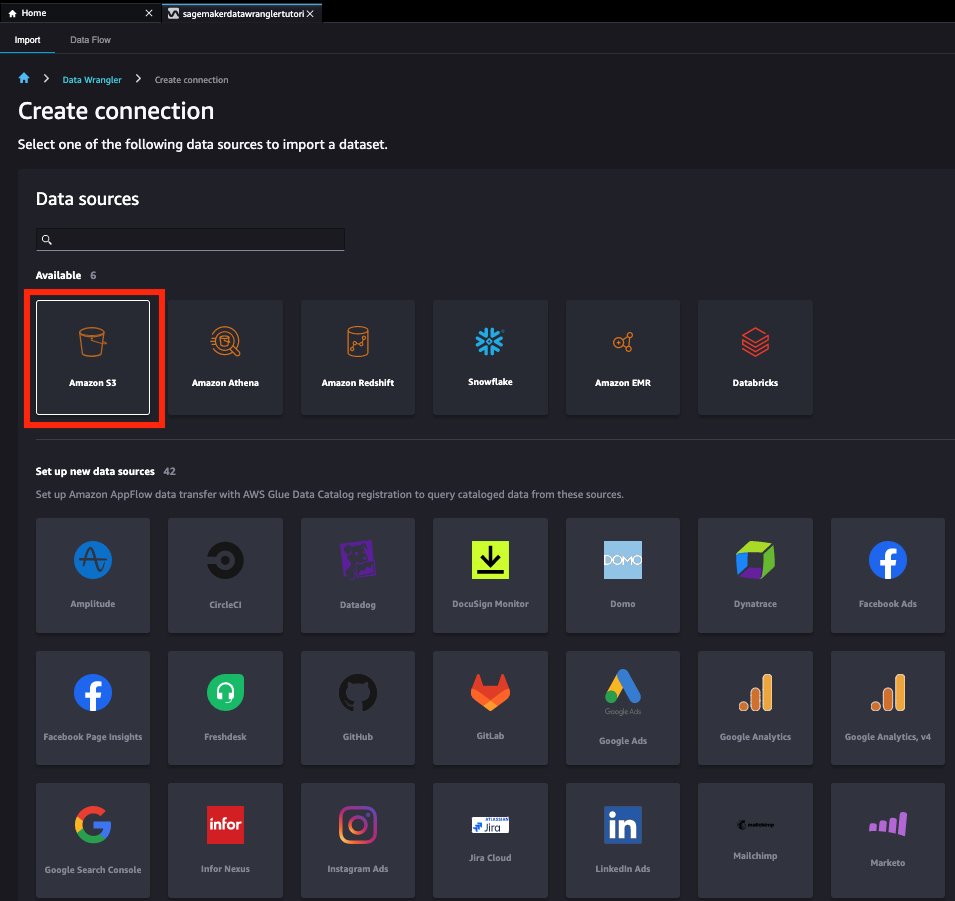This screenshot has width=955, height=901.
Task: Choose Amazon Athena data source
Action: (x=225, y=357)
